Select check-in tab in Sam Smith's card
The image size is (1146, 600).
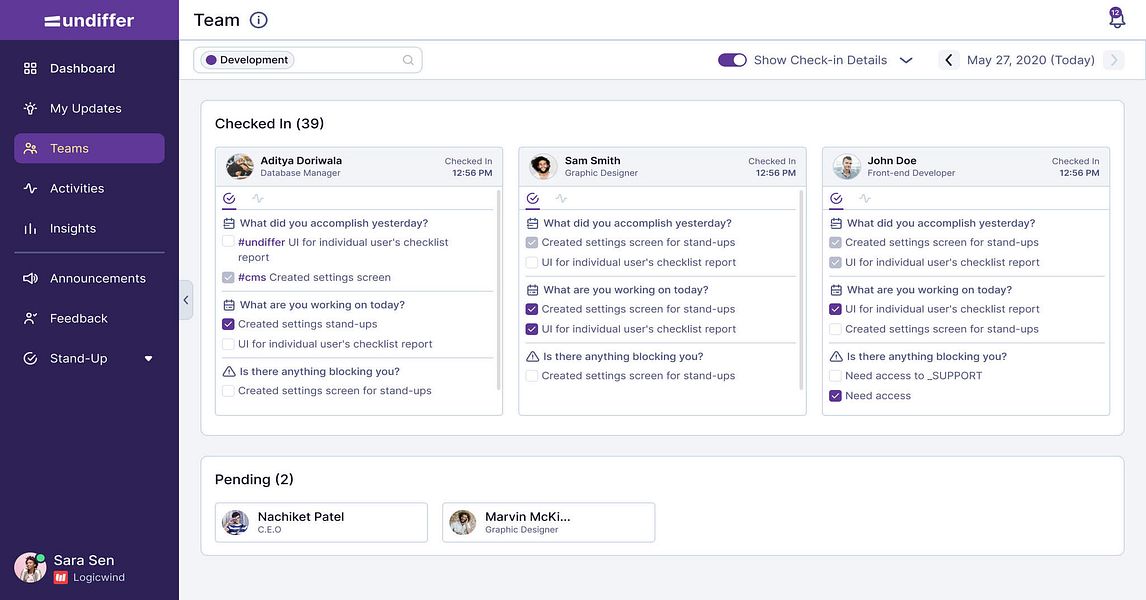[x=532, y=198]
